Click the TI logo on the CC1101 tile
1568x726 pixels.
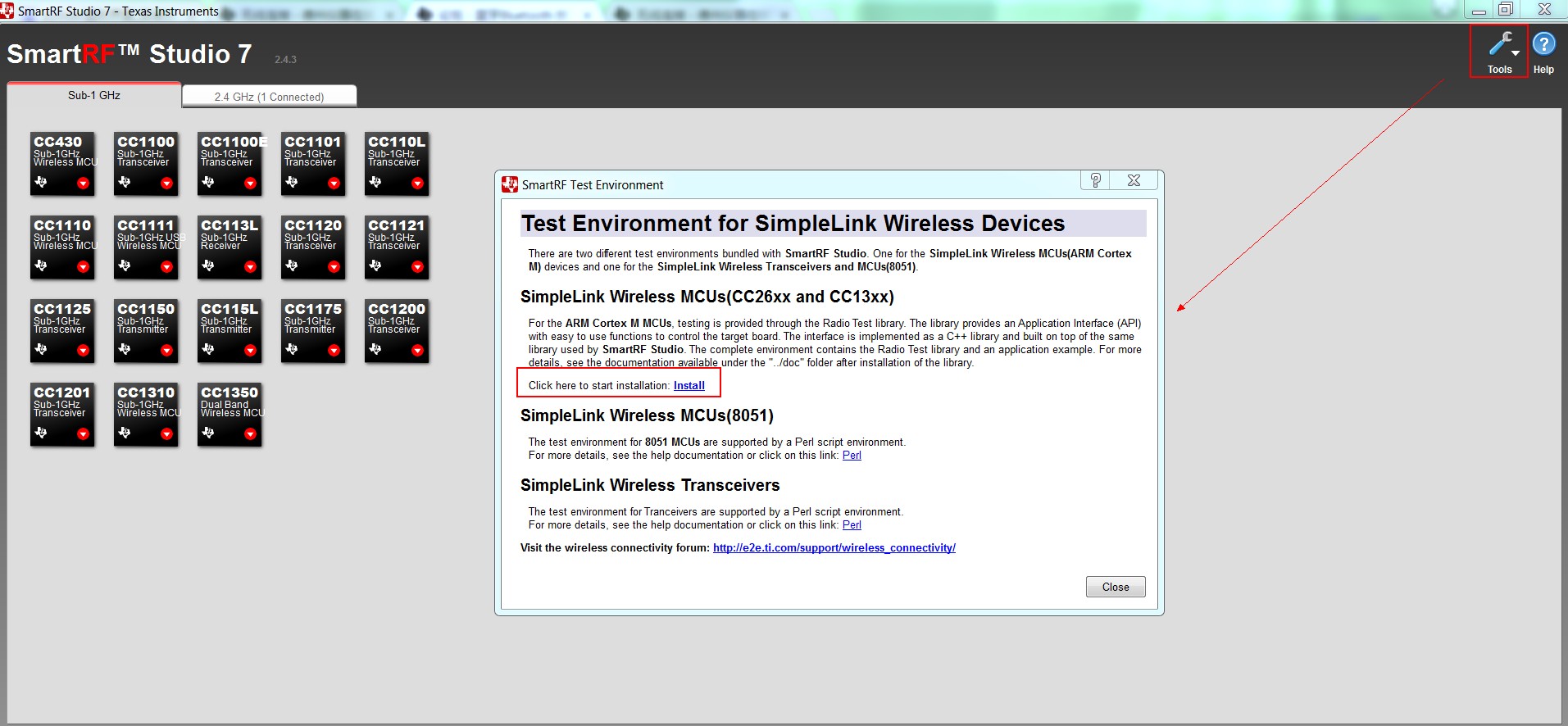pyautogui.click(x=292, y=182)
